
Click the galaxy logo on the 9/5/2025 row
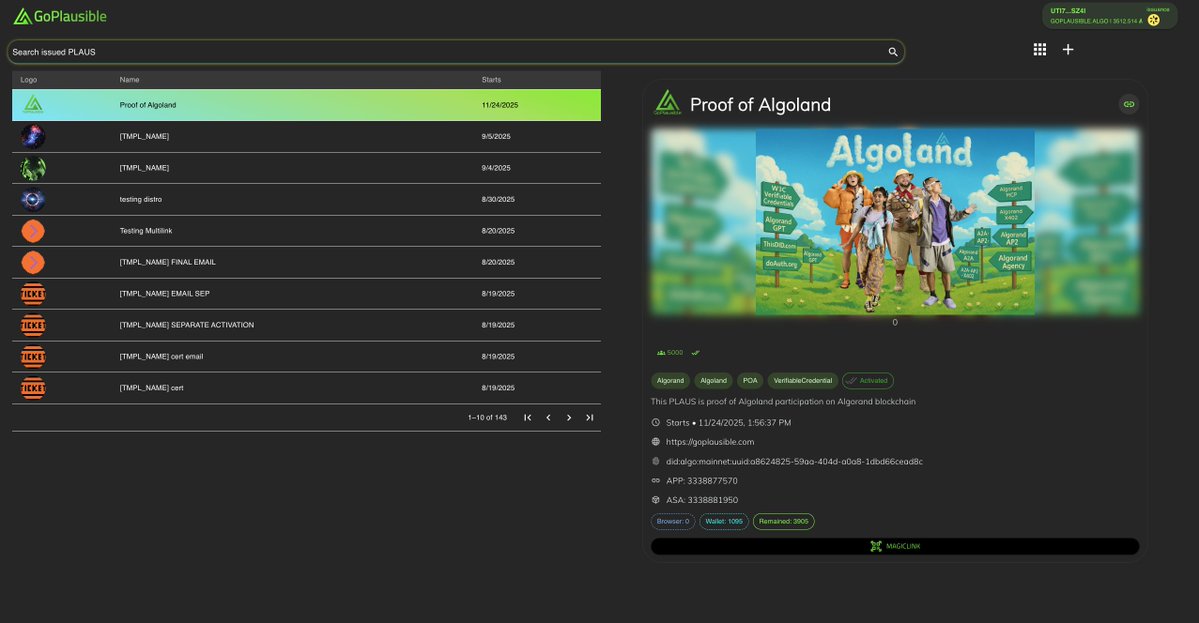pos(33,136)
